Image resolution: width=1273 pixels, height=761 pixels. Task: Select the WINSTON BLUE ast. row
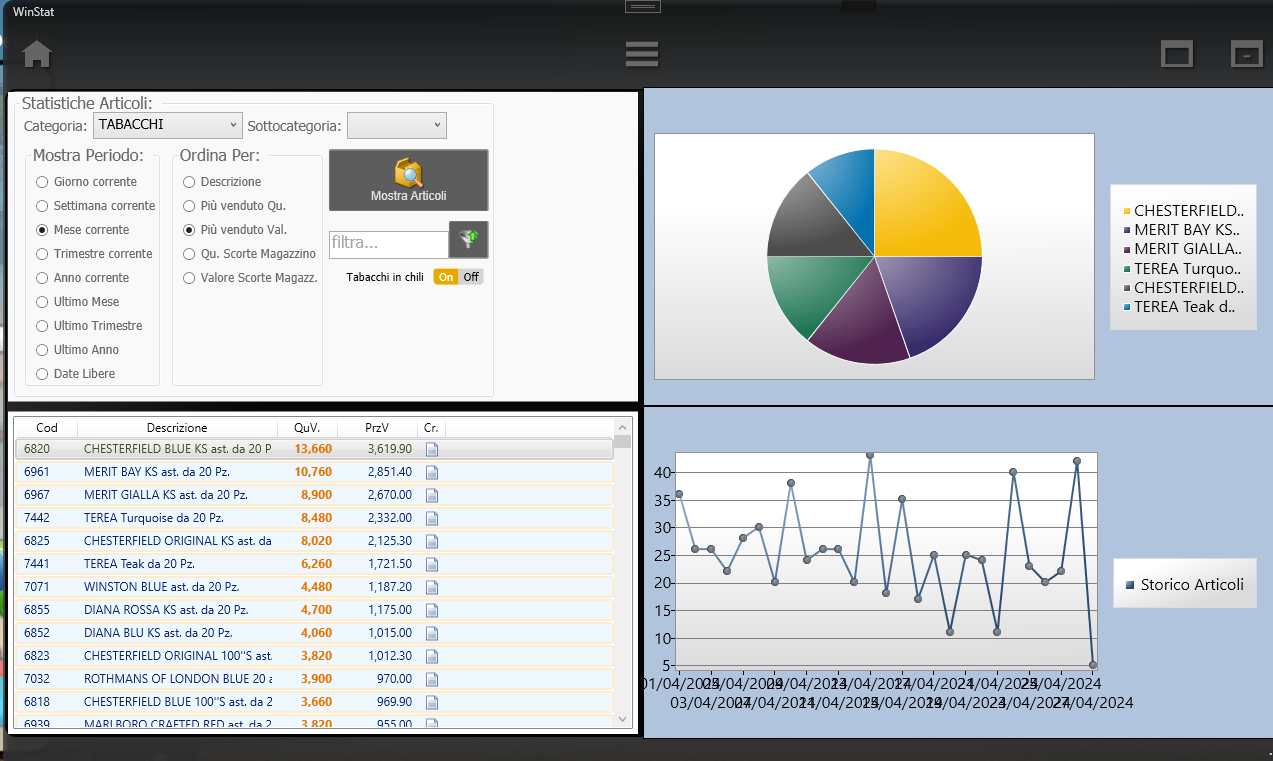tap(314, 587)
